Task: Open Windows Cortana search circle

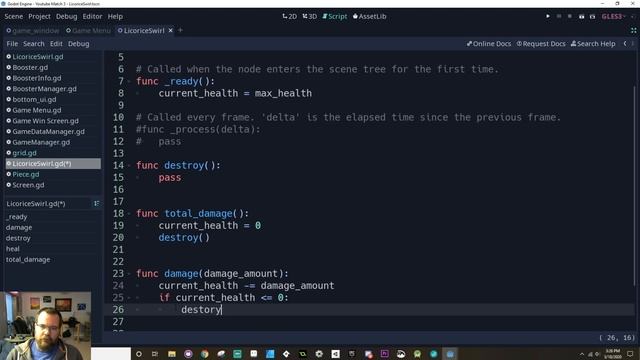Action: (139, 354)
